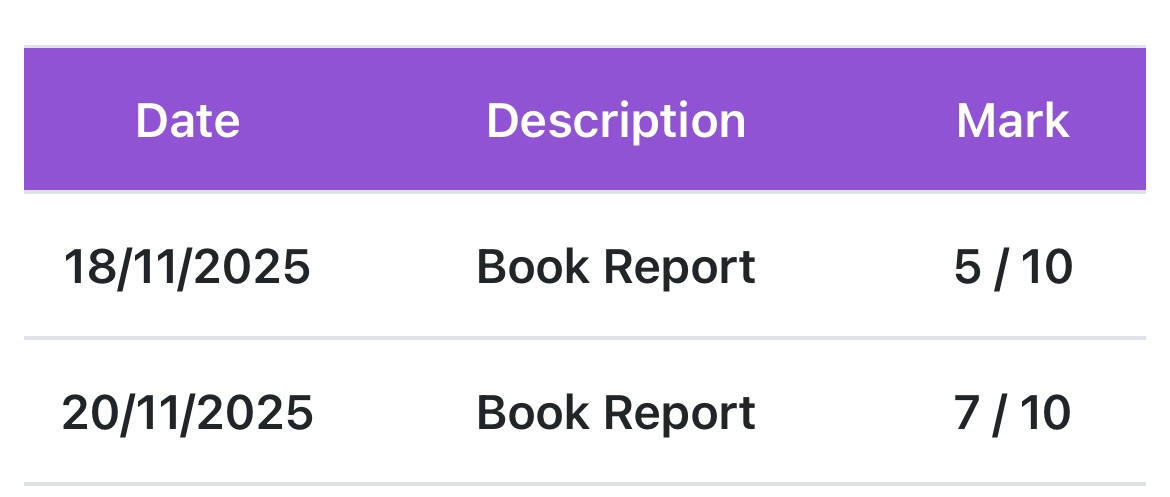Click the bottom border under the 20/11/2025 row
The height and width of the screenshot is (497, 1170).
click(585, 484)
